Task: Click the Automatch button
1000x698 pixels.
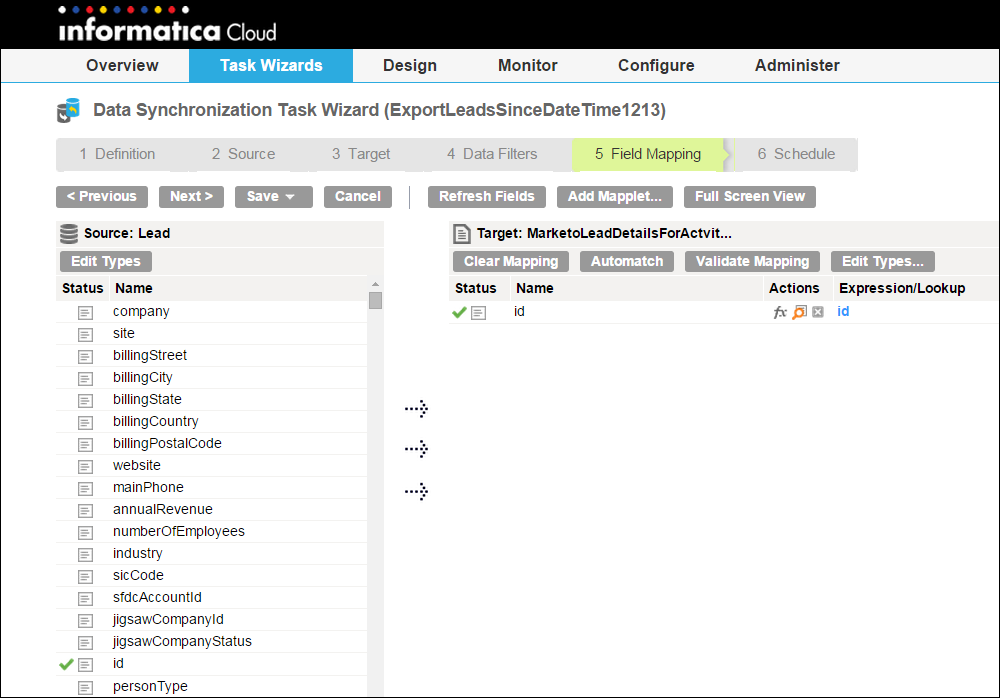Action: [x=627, y=262]
